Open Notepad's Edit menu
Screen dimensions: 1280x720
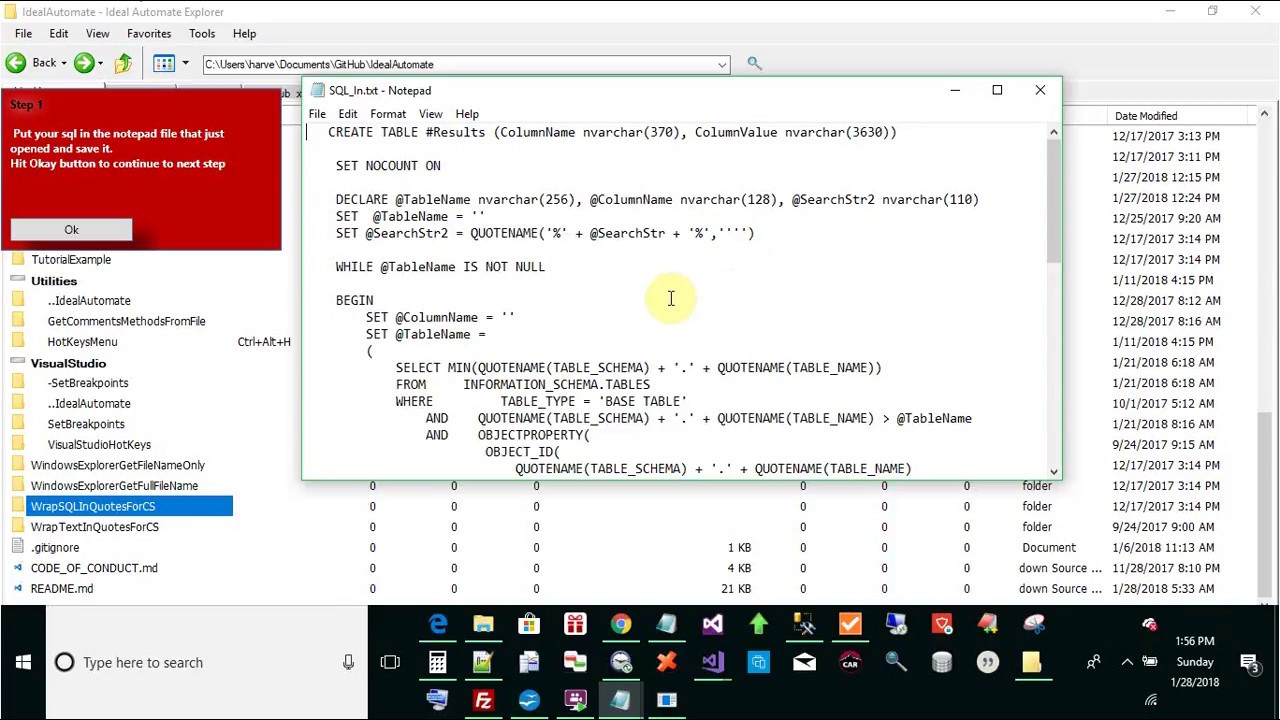(348, 114)
